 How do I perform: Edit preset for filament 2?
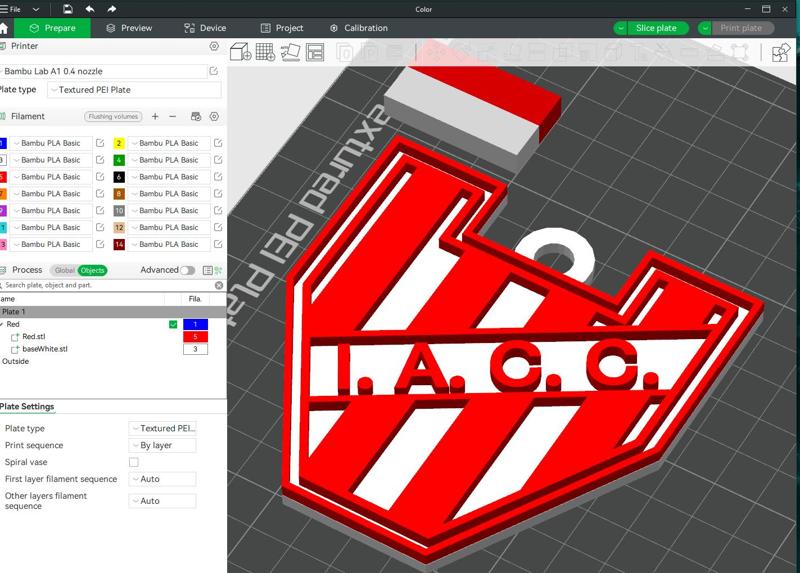218,143
